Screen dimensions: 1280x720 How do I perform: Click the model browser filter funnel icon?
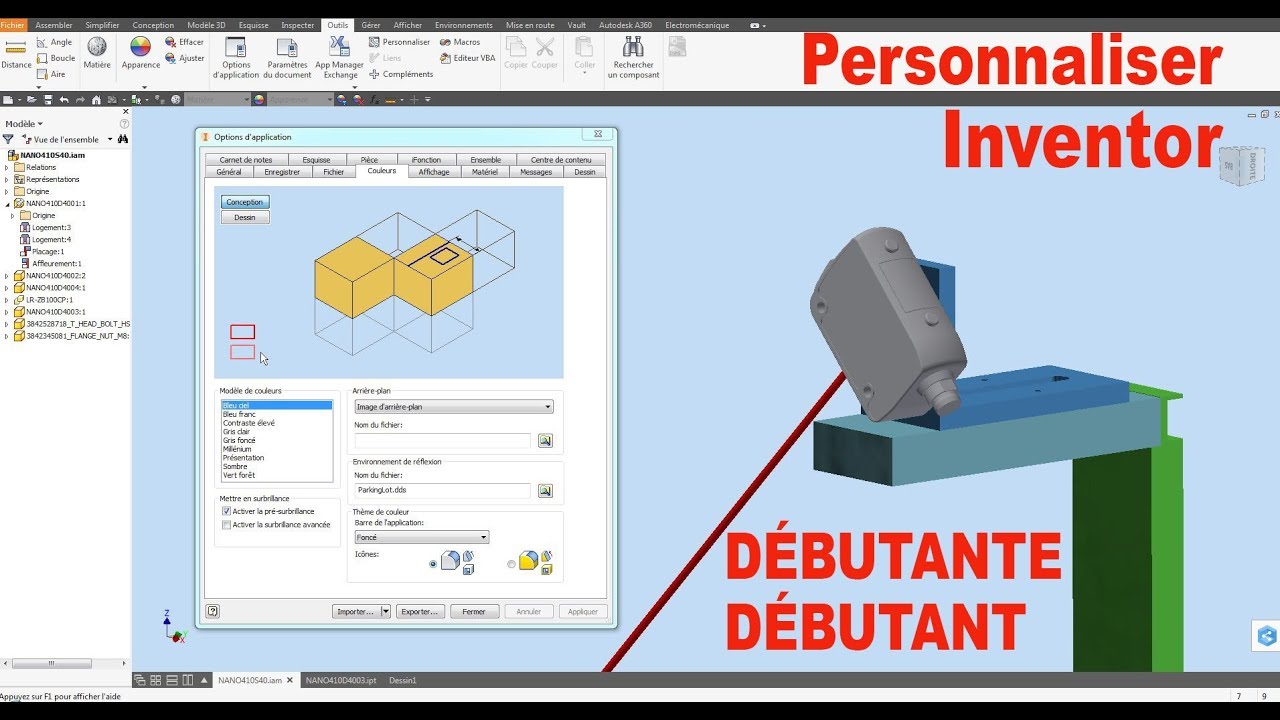pyautogui.click(x=8, y=139)
